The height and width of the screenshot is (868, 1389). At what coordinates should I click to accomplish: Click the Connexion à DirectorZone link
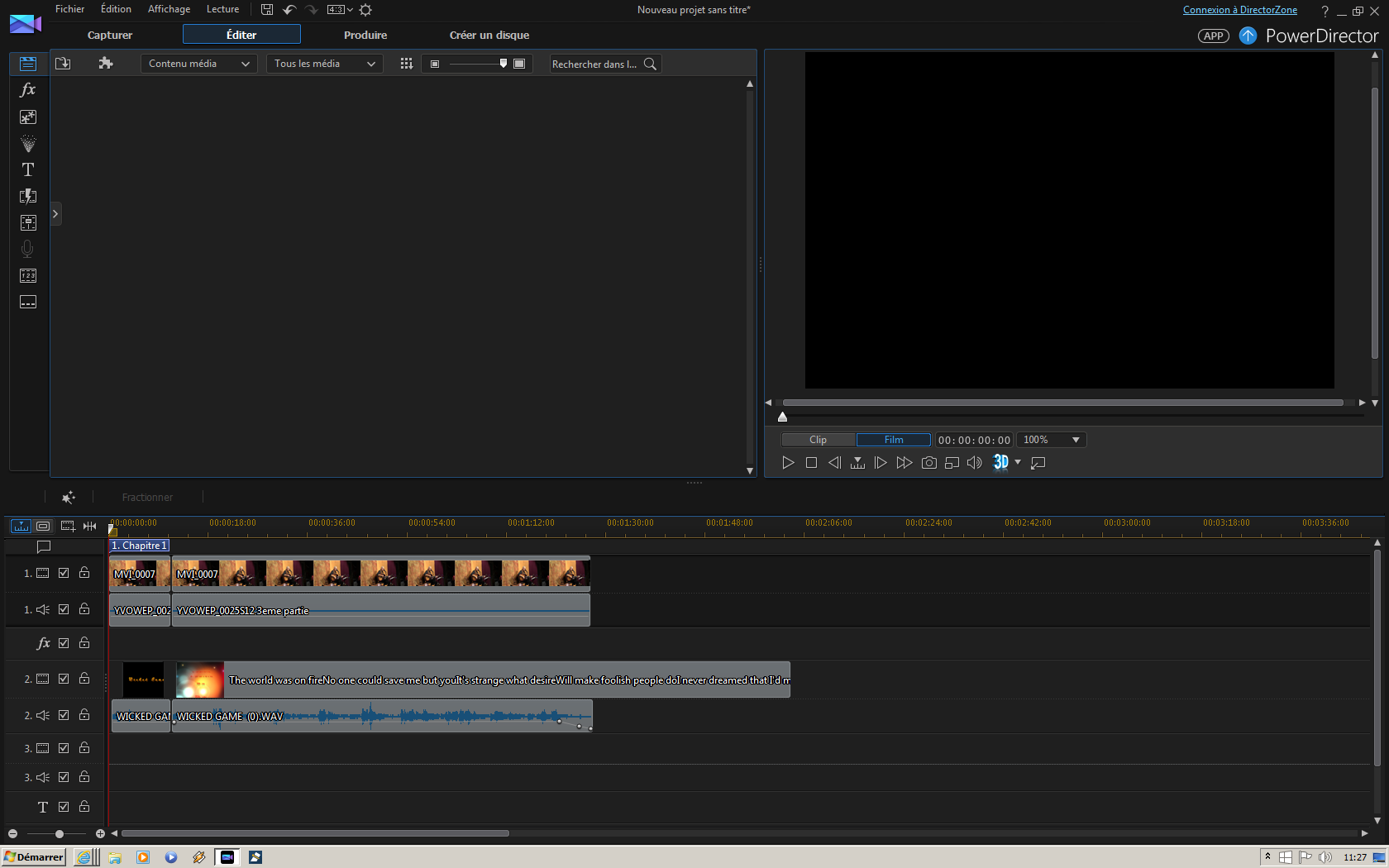(1239, 10)
